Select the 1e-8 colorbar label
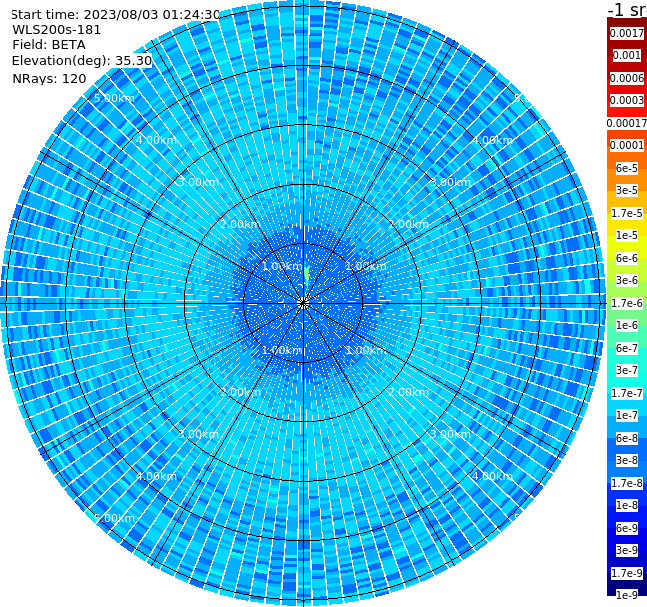Viewport: 647px width, 607px height. [x=627, y=505]
